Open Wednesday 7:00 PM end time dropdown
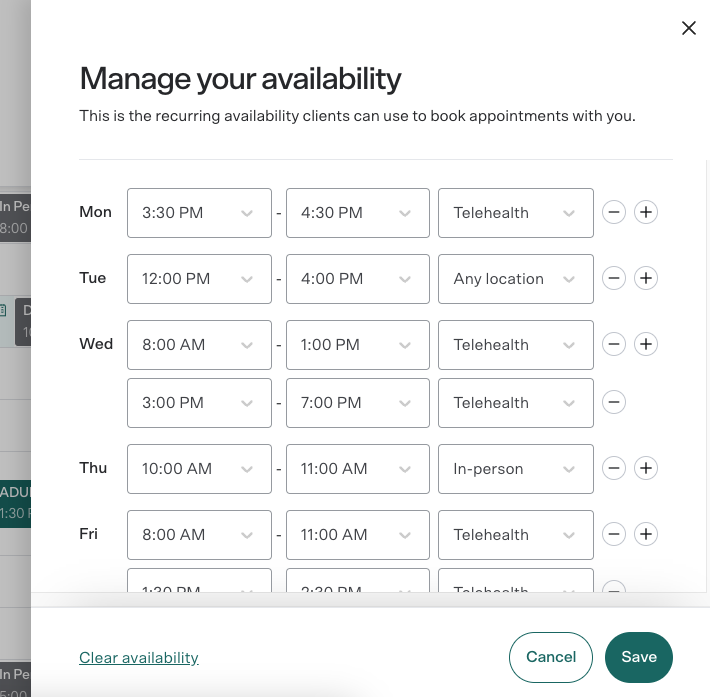This screenshot has width=710, height=697. click(x=357, y=403)
